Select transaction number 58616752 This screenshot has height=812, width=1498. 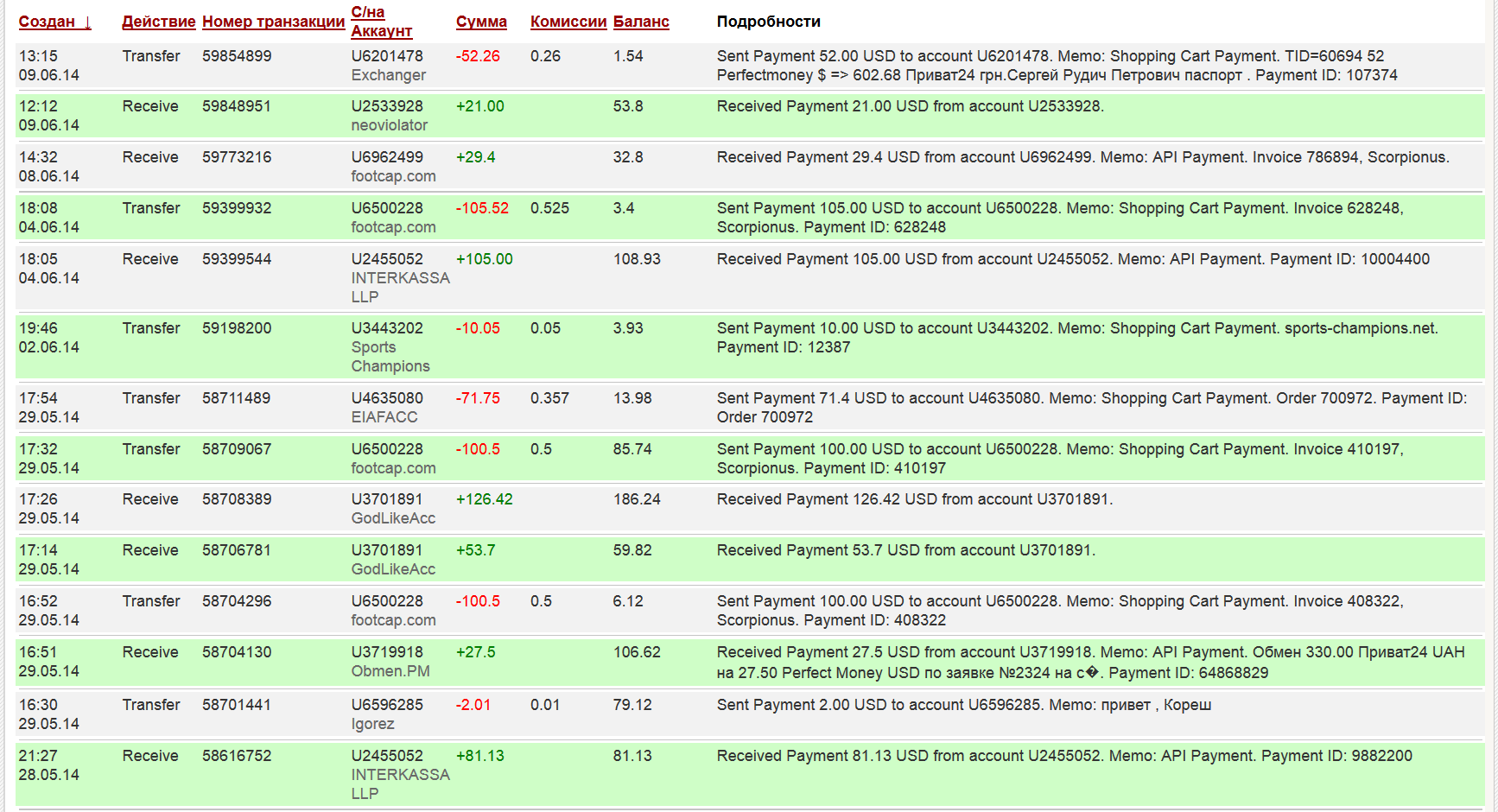[237, 756]
